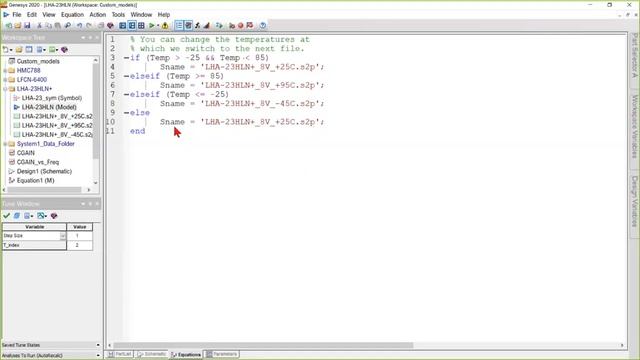The height and width of the screenshot is (360, 640).
Task: Open the Tools menu
Action: pos(118,15)
